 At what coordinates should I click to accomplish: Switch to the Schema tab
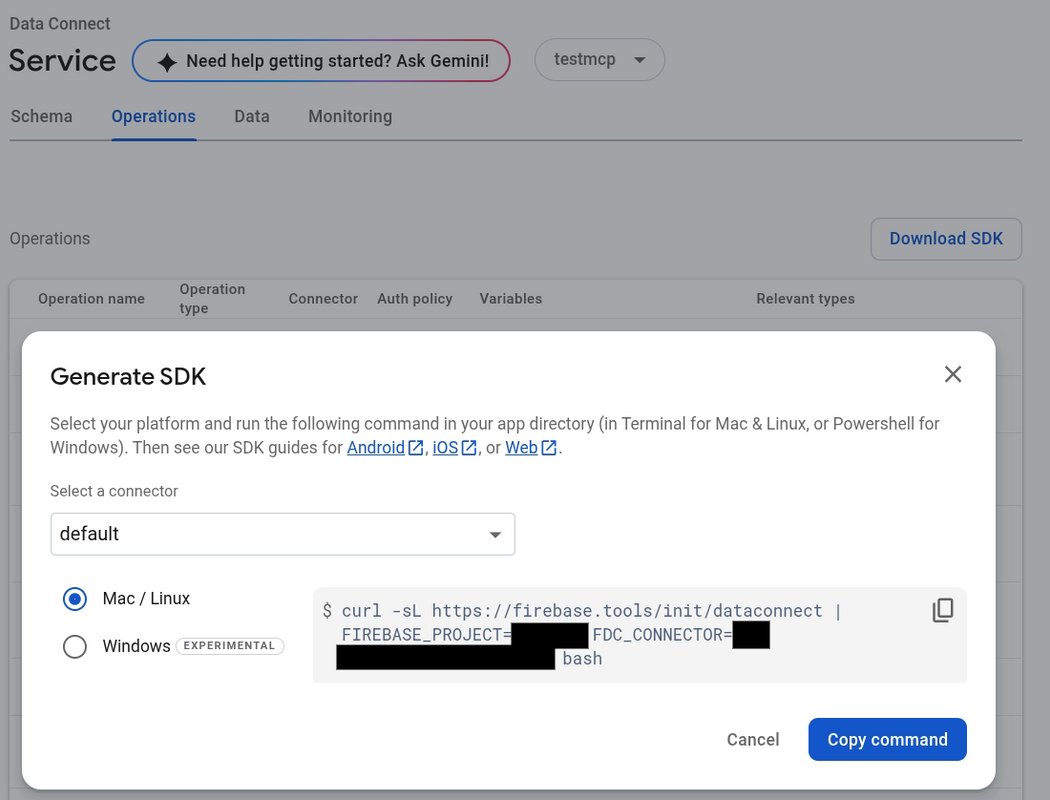point(41,116)
